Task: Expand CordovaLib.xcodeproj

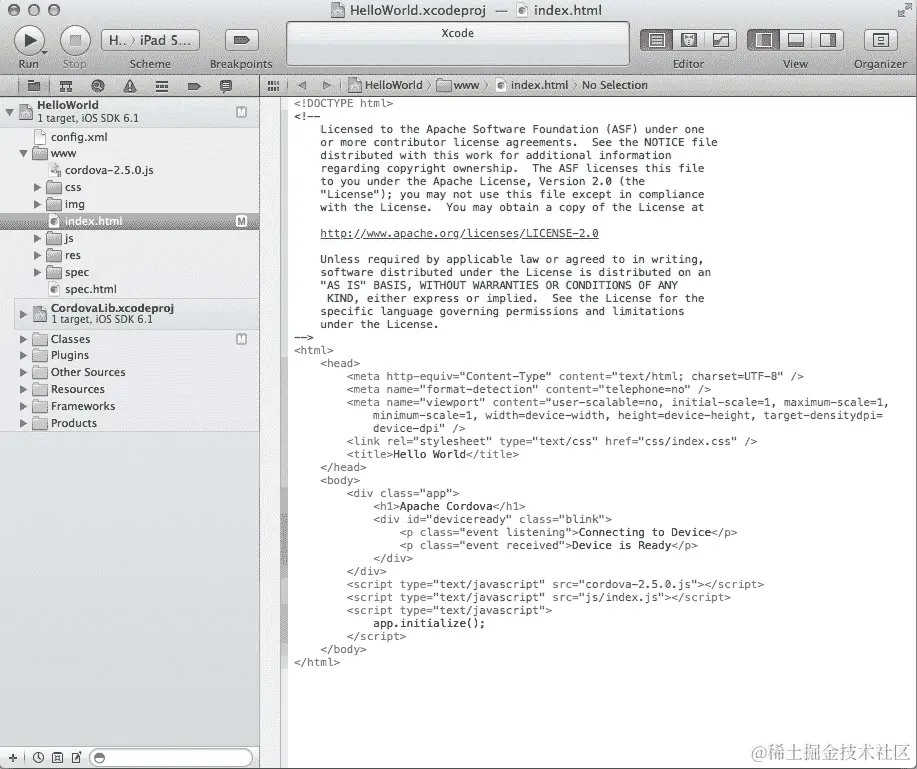Action: [x=23, y=314]
